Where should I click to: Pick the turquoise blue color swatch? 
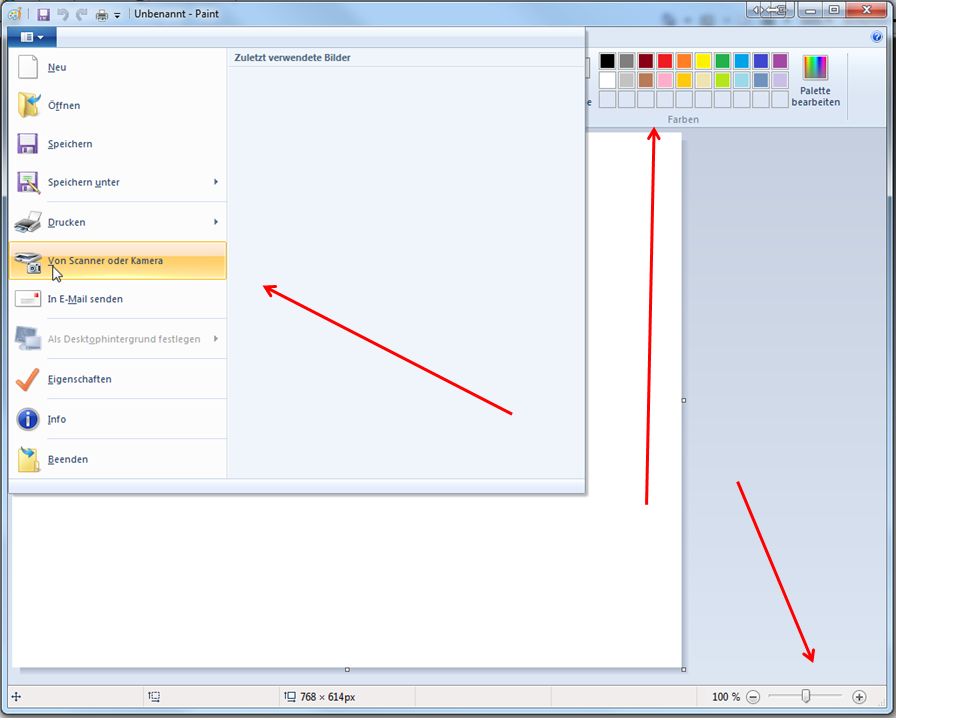(x=741, y=61)
